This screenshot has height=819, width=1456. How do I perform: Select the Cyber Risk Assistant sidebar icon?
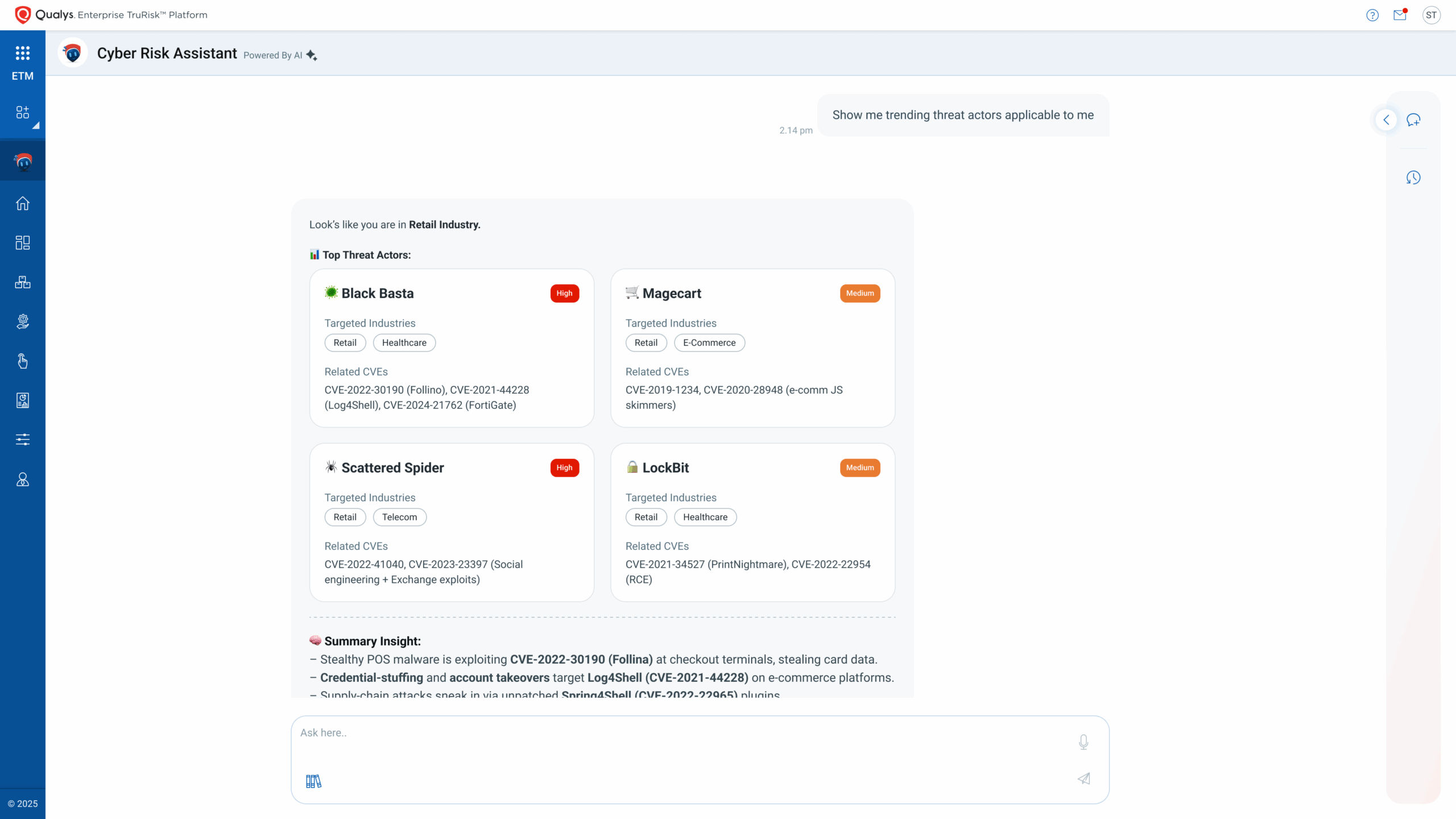(x=23, y=162)
